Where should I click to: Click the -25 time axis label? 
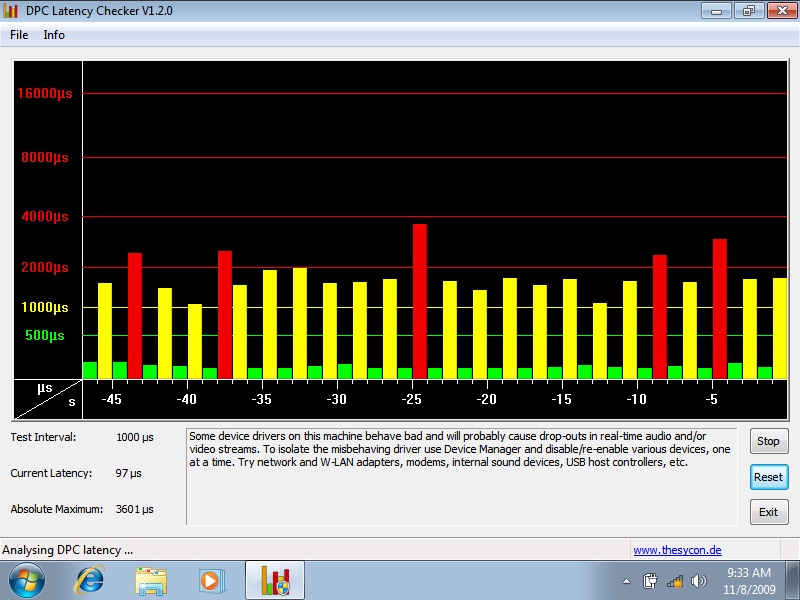click(412, 399)
